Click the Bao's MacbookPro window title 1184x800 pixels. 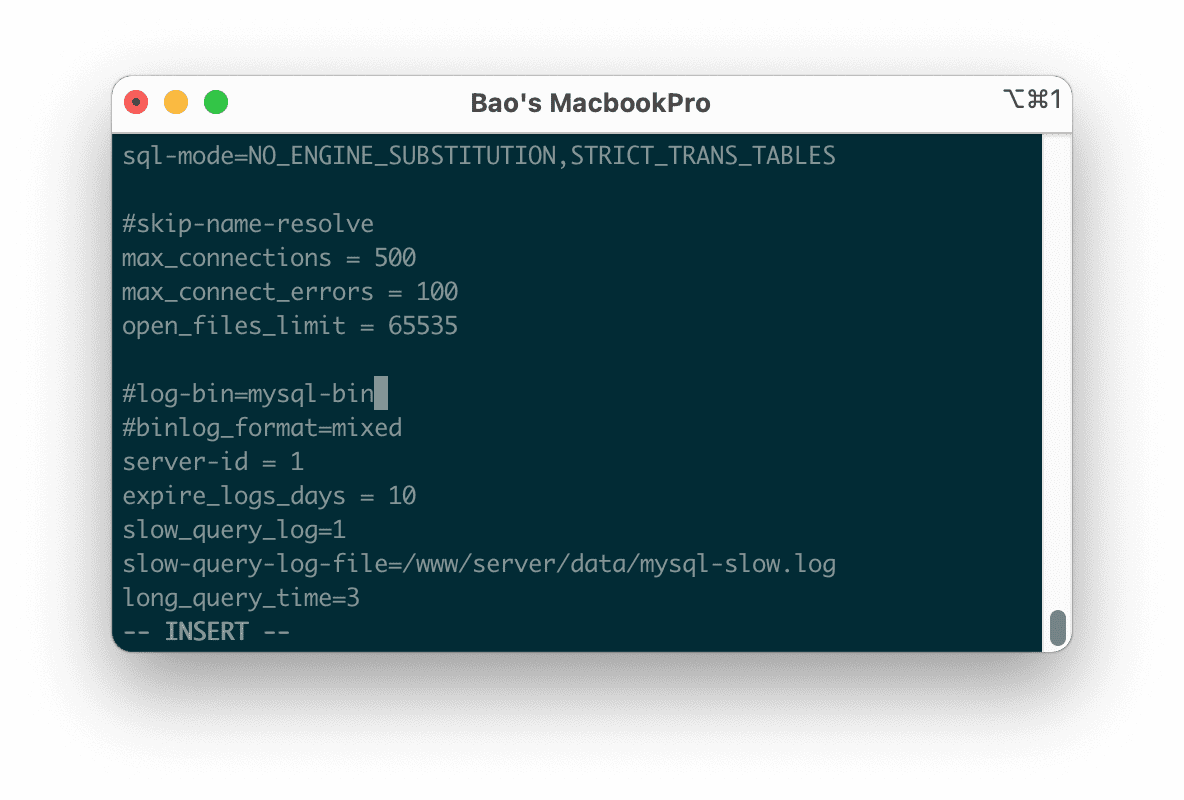590,103
